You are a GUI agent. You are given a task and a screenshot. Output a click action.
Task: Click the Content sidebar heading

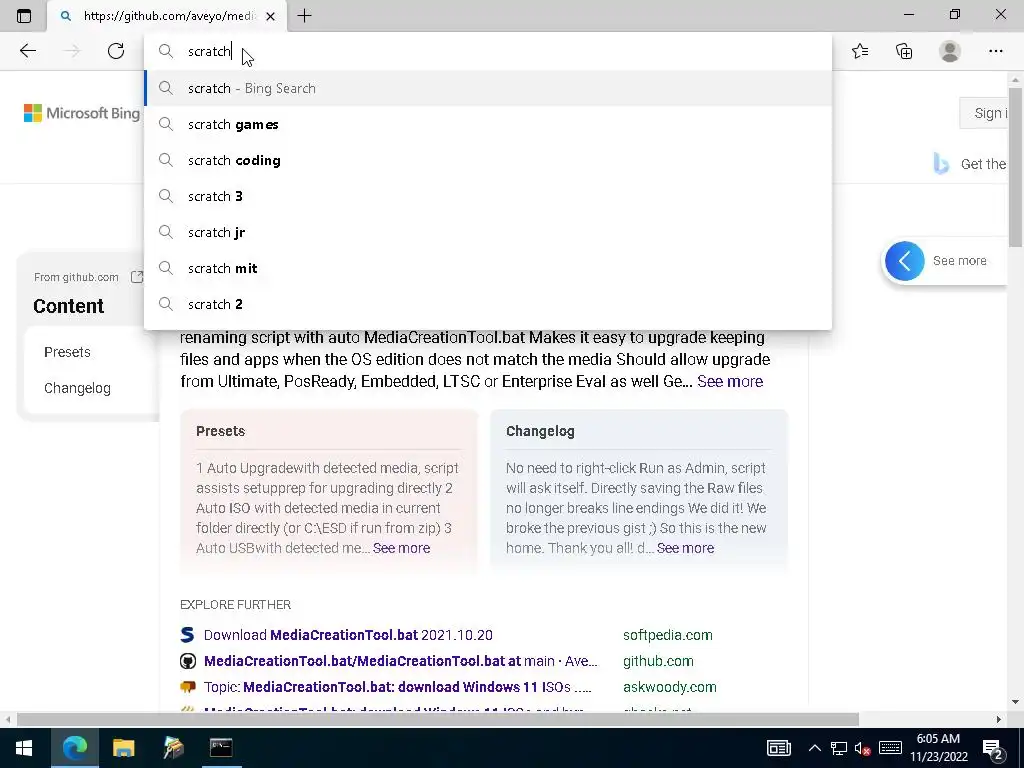69,306
